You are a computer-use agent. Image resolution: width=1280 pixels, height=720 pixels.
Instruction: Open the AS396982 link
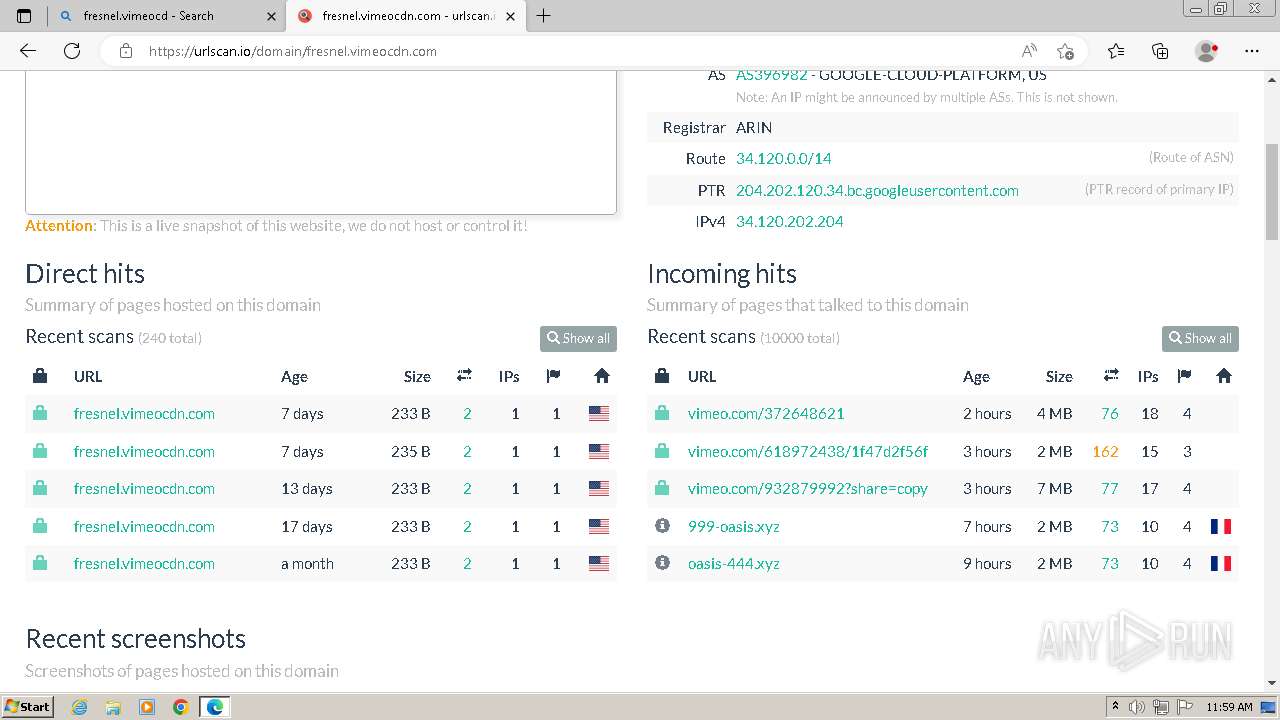(771, 75)
